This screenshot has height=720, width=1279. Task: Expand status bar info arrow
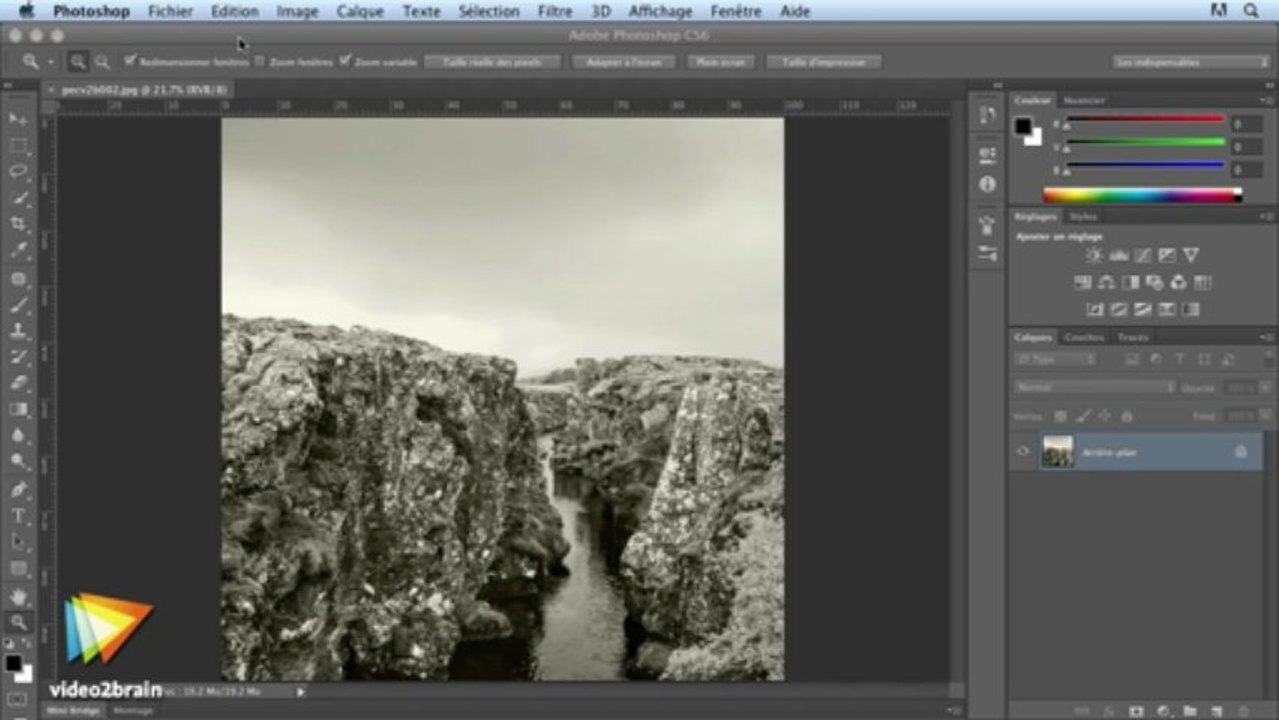[x=300, y=691]
